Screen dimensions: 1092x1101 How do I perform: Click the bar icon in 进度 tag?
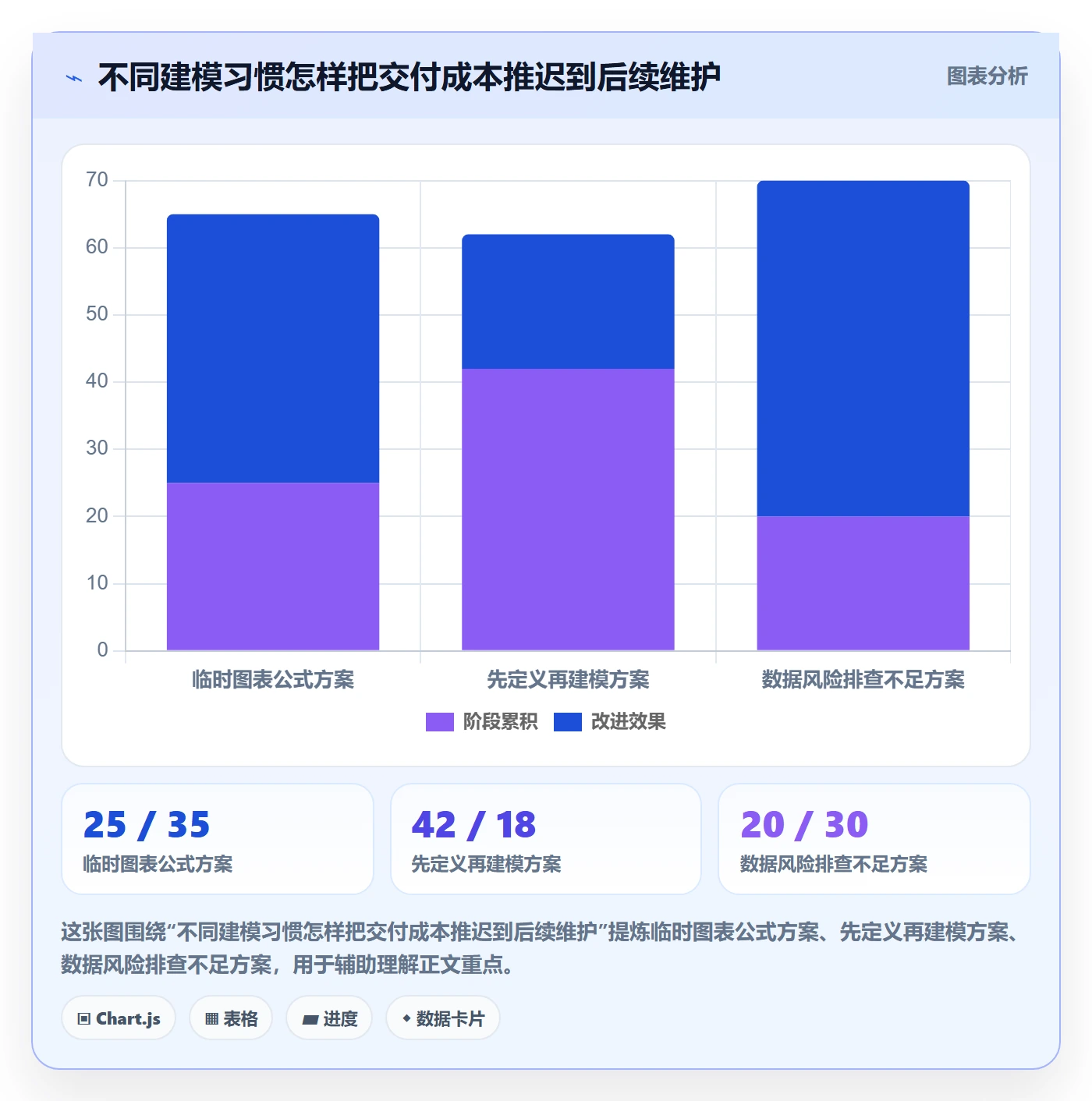310,1020
